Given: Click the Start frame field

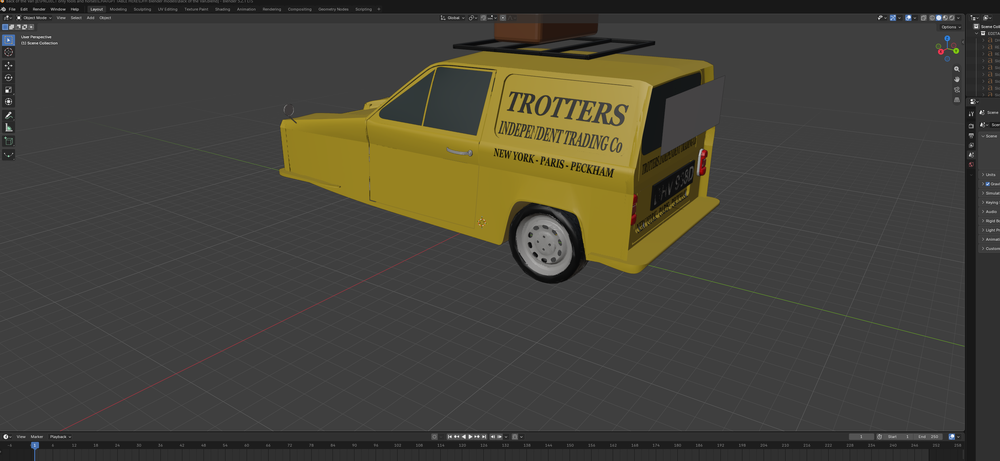Looking at the screenshot, I should [900, 437].
